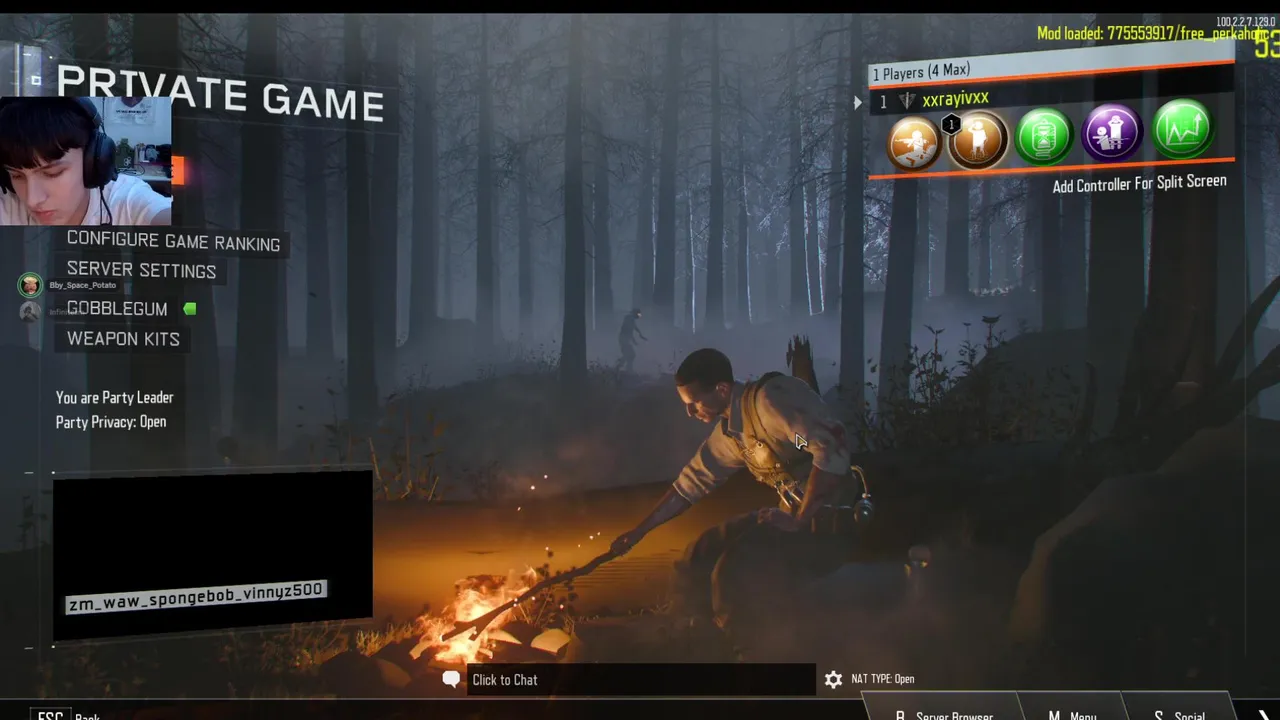Select the green hourglass gobblegum icon
1280x720 pixels.
[x=1044, y=136]
